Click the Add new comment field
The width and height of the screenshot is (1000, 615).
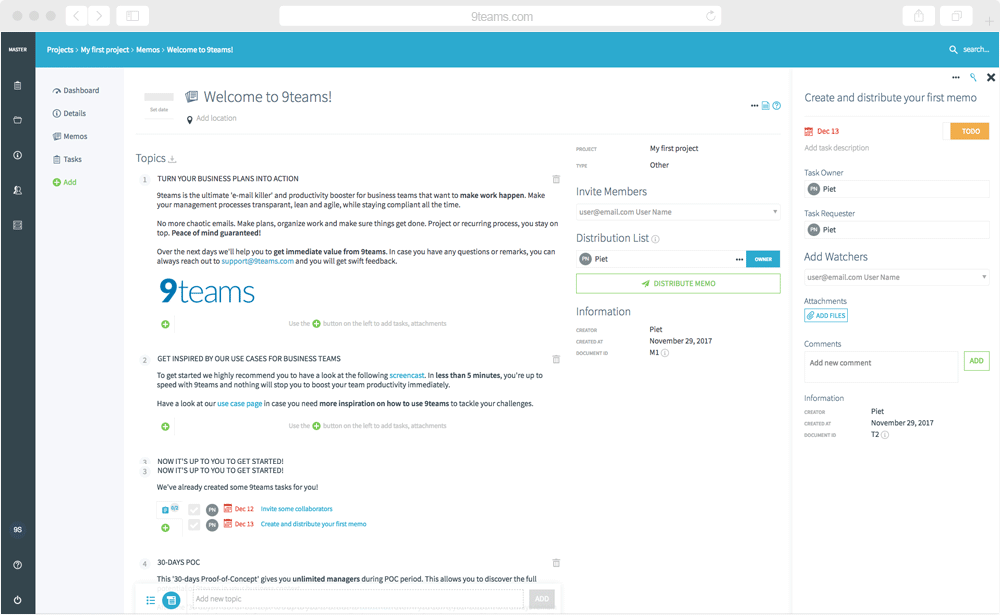[881, 367]
